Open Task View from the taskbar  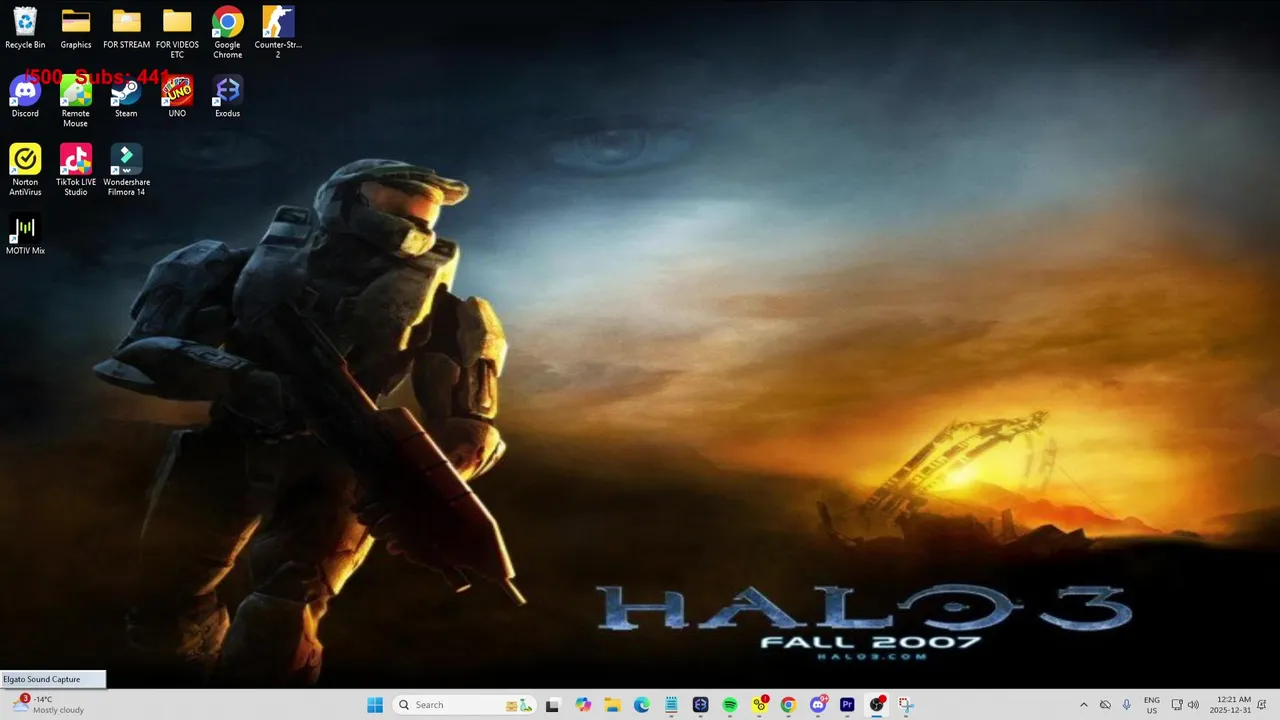(x=552, y=705)
